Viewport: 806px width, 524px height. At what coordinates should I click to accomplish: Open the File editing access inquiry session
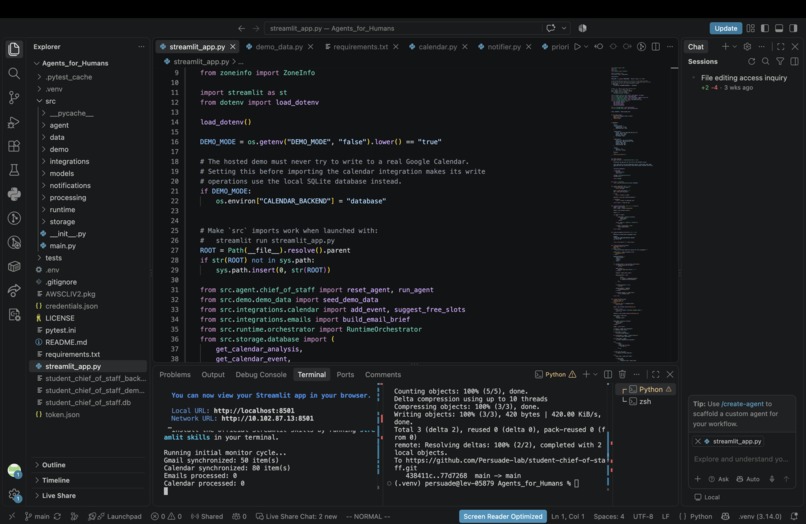(743, 82)
